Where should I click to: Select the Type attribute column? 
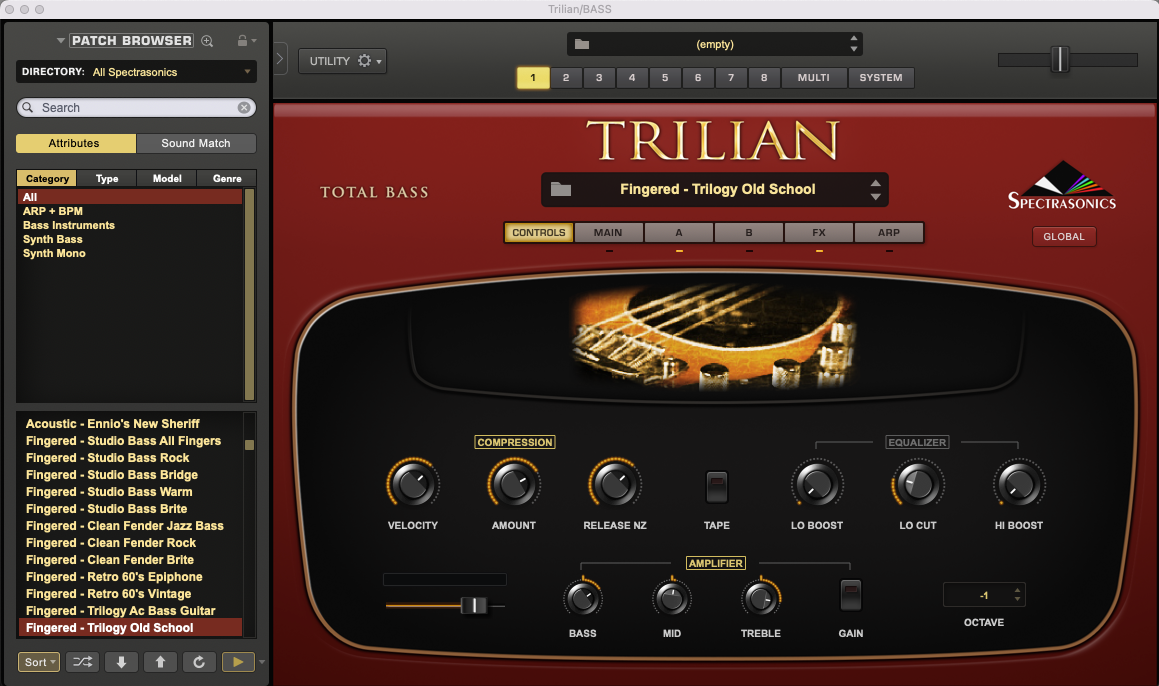107,178
